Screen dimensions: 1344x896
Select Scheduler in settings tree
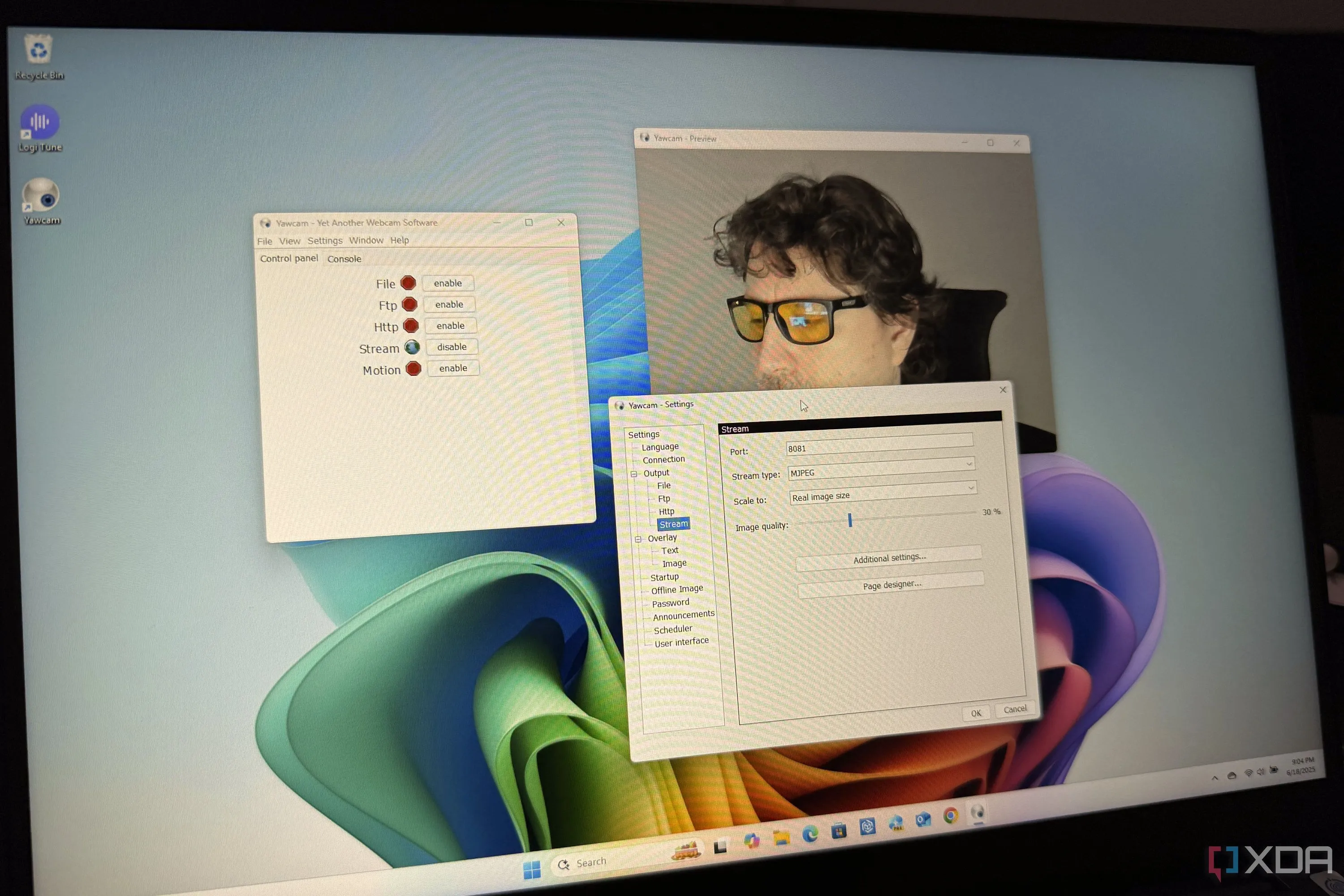click(672, 629)
